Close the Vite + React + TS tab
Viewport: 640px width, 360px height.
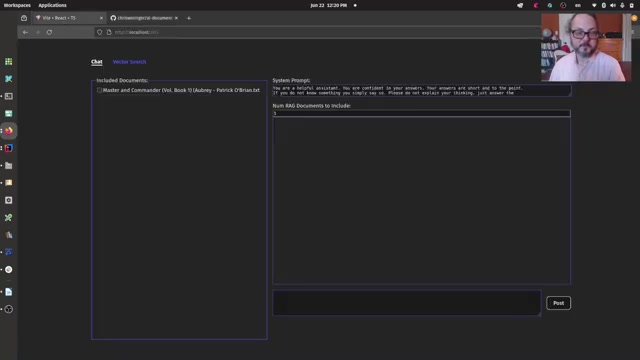point(101,18)
